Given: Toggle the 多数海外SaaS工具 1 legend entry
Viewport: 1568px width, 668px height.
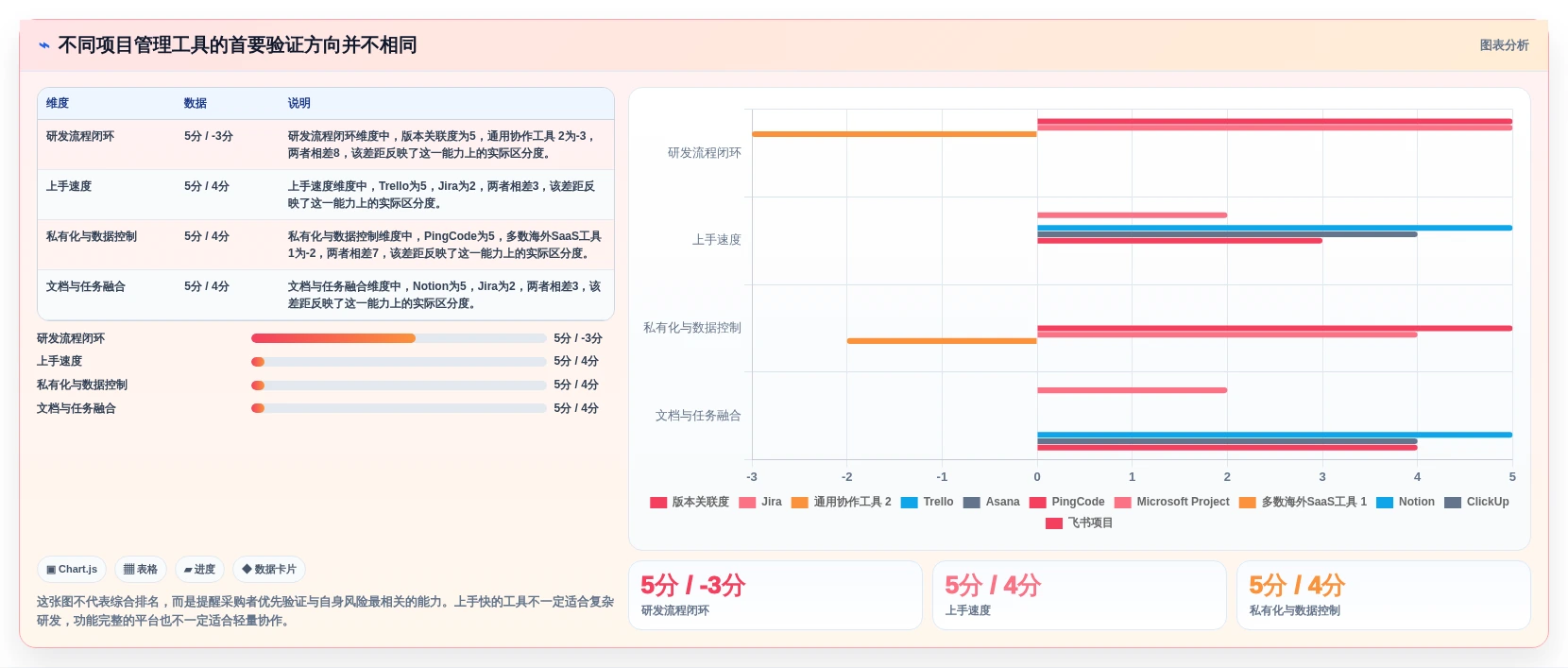Looking at the screenshot, I should (1304, 502).
